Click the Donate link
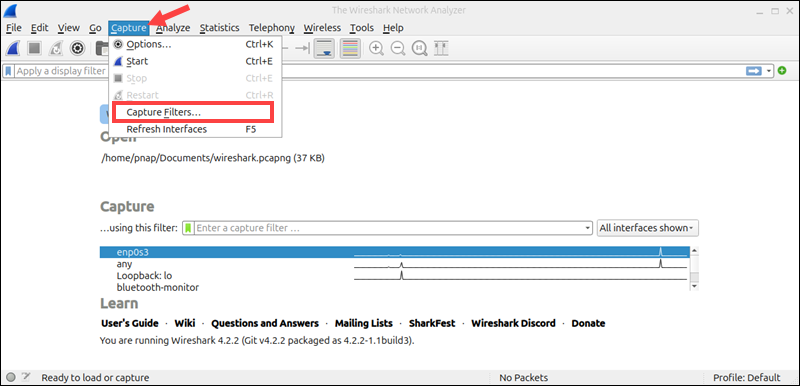 point(588,323)
